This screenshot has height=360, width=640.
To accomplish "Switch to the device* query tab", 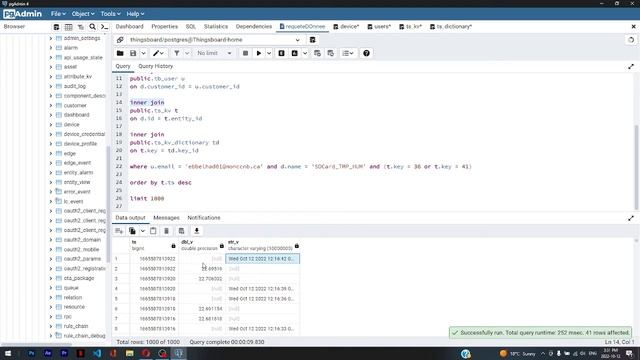I will point(346,27).
